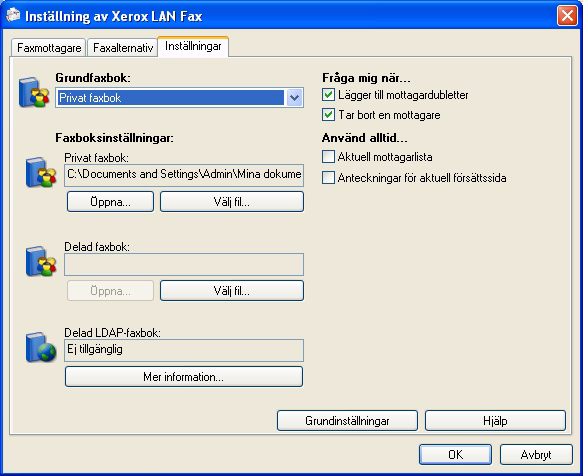
Task: Click the Delad LDAP-faxbok: label
Action: (x=112, y=332)
